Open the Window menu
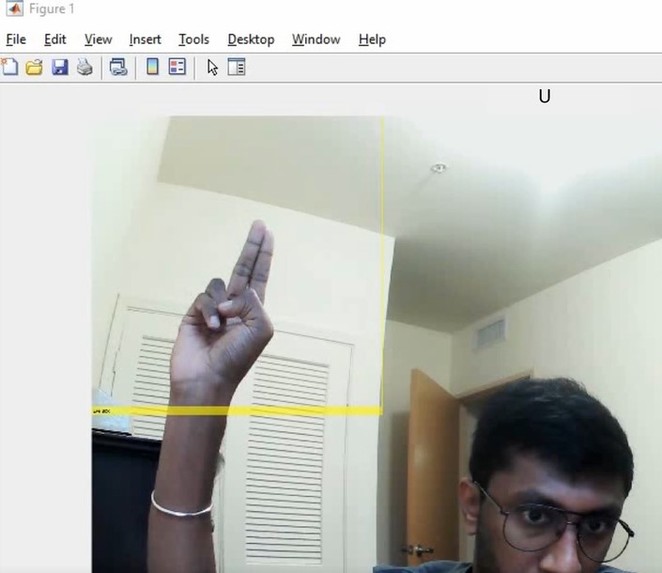The height and width of the screenshot is (573, 662). pyautogui.click(x=316, y=40)
